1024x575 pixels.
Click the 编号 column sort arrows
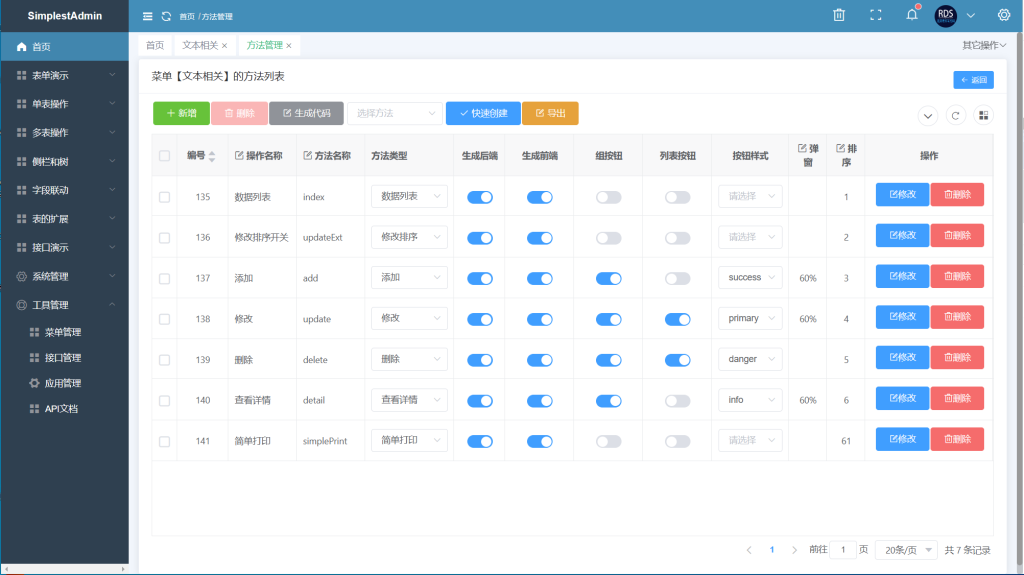(211, 156)
